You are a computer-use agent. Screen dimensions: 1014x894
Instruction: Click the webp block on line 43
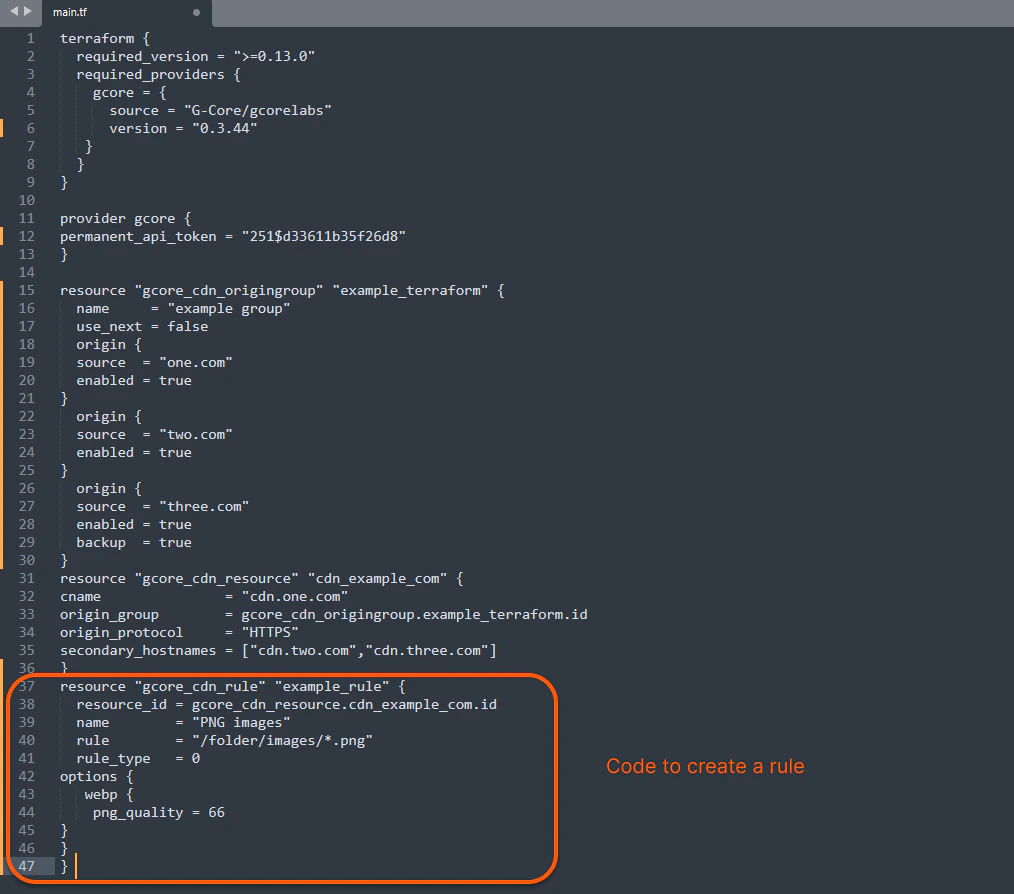click(108, 794)
